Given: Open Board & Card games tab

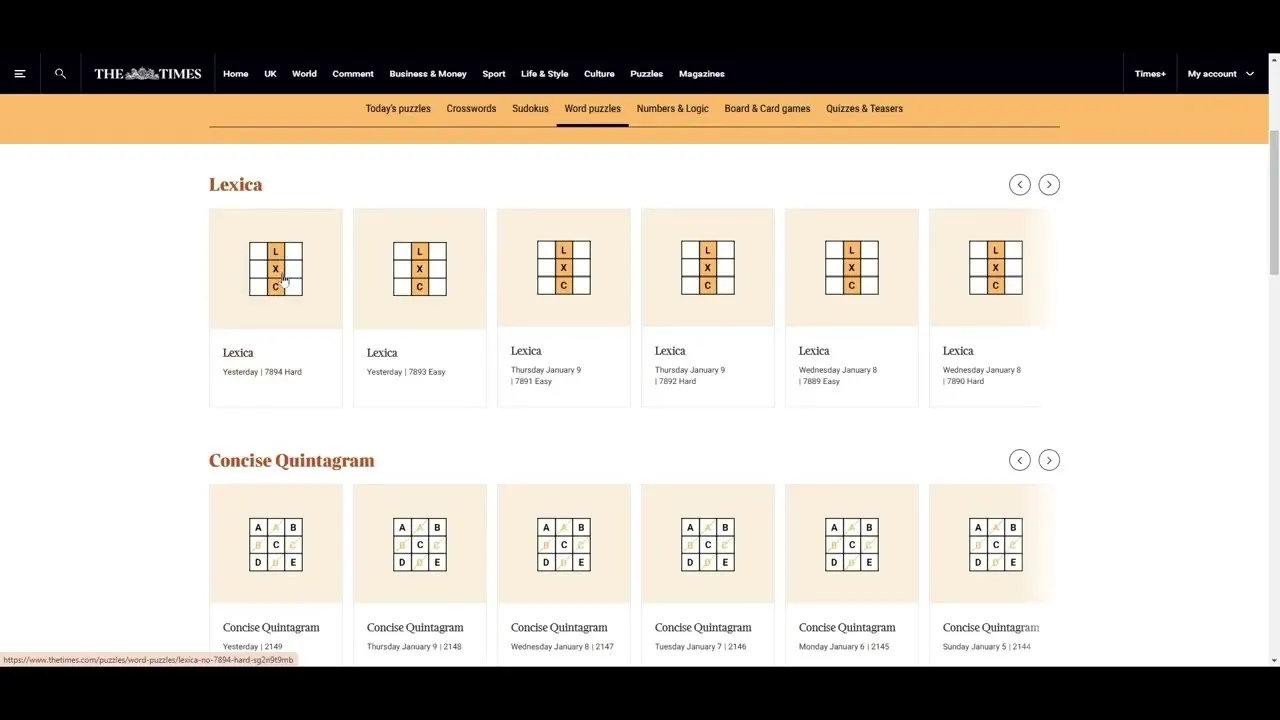Looking at the screenshot, I should [767, 109].
